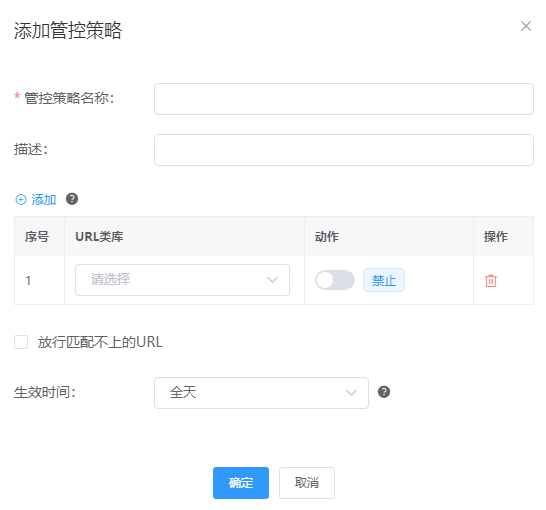
Task: Click the help icon next to 添加
Action: 72,199
